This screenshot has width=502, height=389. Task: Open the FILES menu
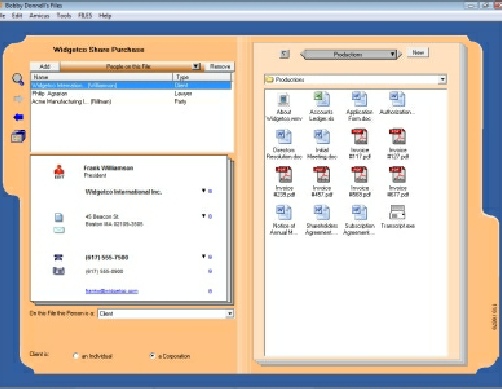[85, 16]
